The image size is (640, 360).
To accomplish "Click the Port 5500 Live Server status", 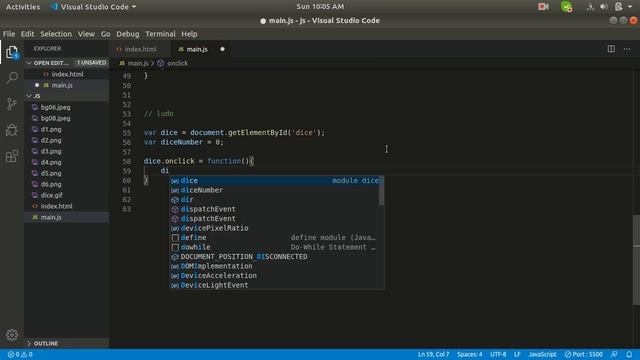I will pyautogui.click(x=584, y=354).
